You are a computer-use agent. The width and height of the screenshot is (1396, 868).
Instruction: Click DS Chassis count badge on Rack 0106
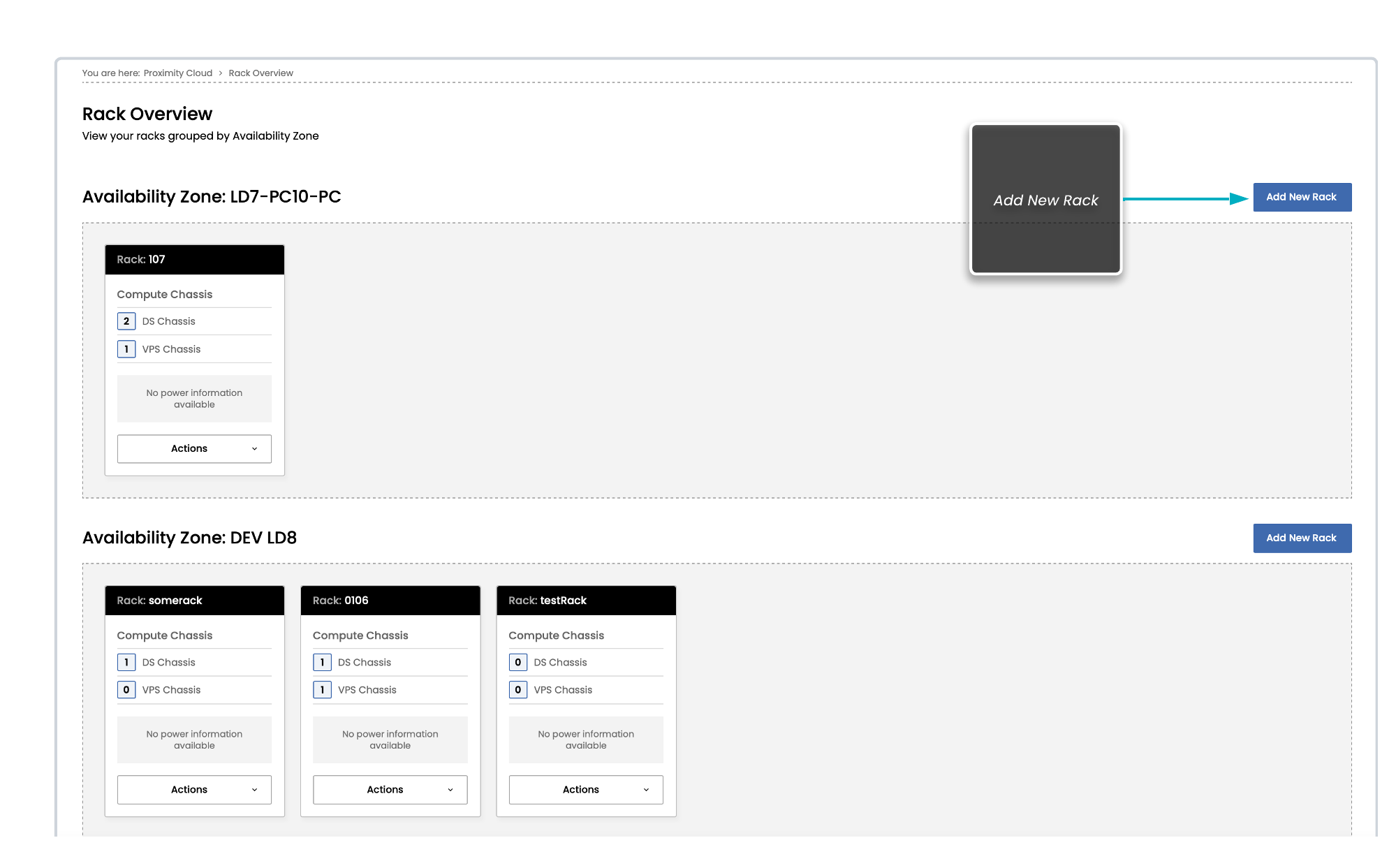[x=322, y=662]
